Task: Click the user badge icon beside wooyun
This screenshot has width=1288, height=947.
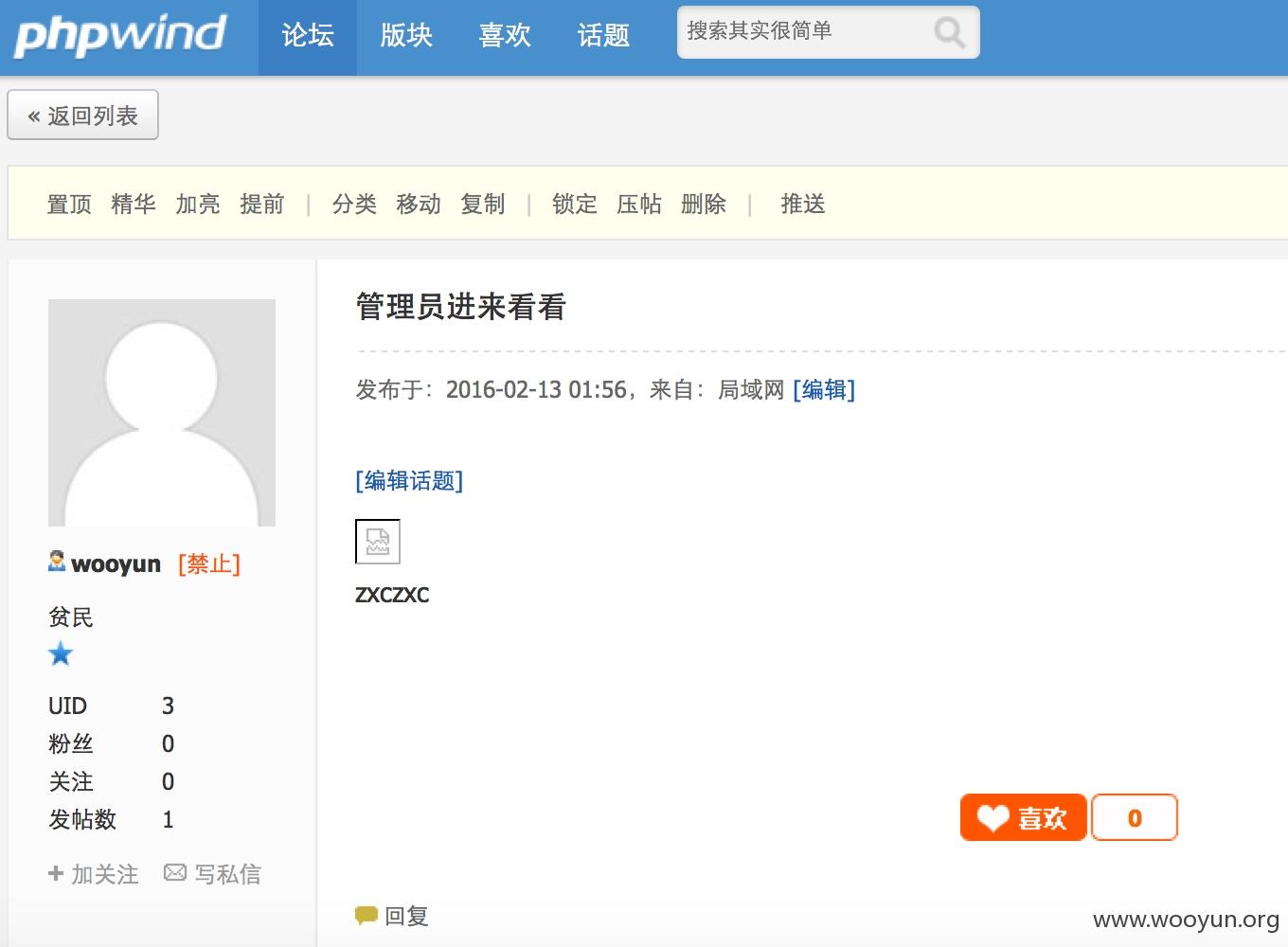Action: [x=57, y=562]
